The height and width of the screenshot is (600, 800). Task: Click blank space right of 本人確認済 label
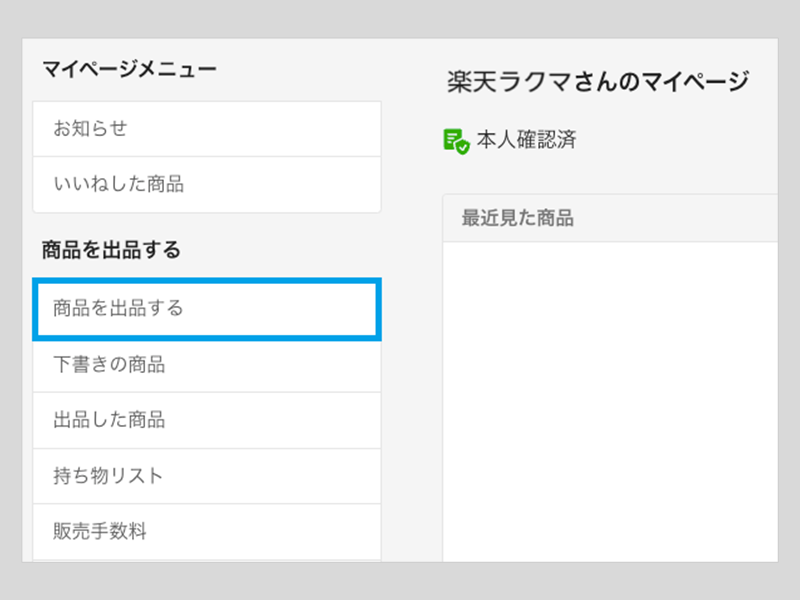tap(680, 140)
